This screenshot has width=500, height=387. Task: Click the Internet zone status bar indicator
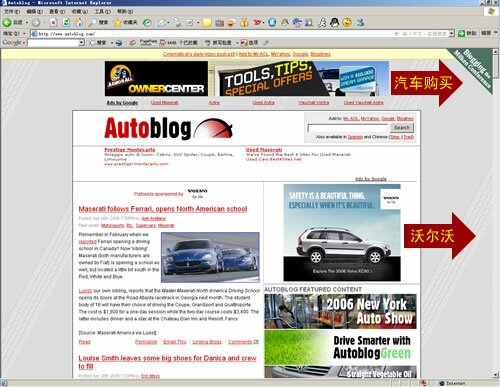coord(452,383)
